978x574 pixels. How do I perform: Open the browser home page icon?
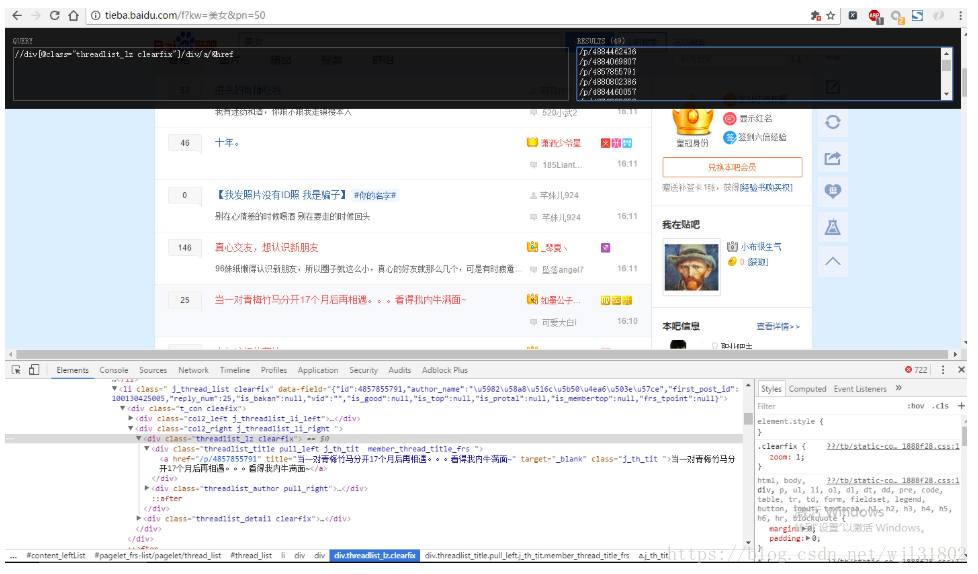(74, 16)
